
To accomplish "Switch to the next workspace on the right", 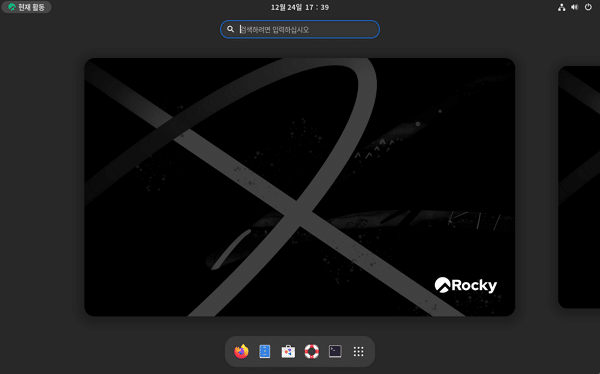I will (x=579, y=187).
